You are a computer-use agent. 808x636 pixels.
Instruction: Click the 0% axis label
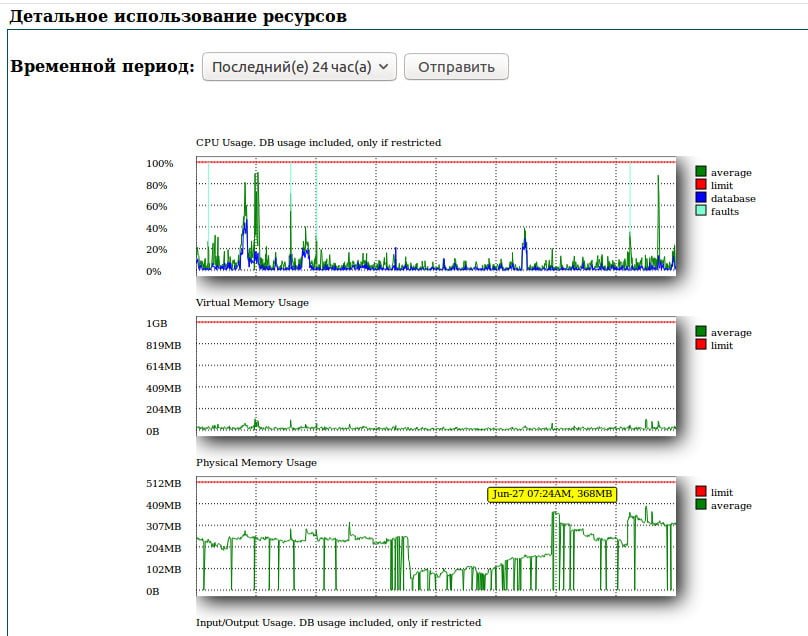154,272
